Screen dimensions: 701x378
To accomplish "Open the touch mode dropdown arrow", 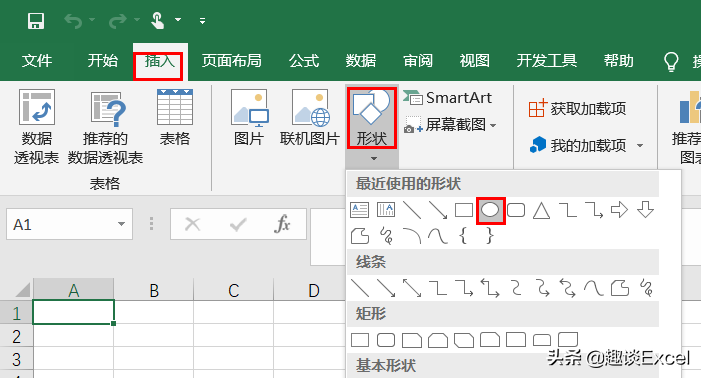I will point(178,20).
